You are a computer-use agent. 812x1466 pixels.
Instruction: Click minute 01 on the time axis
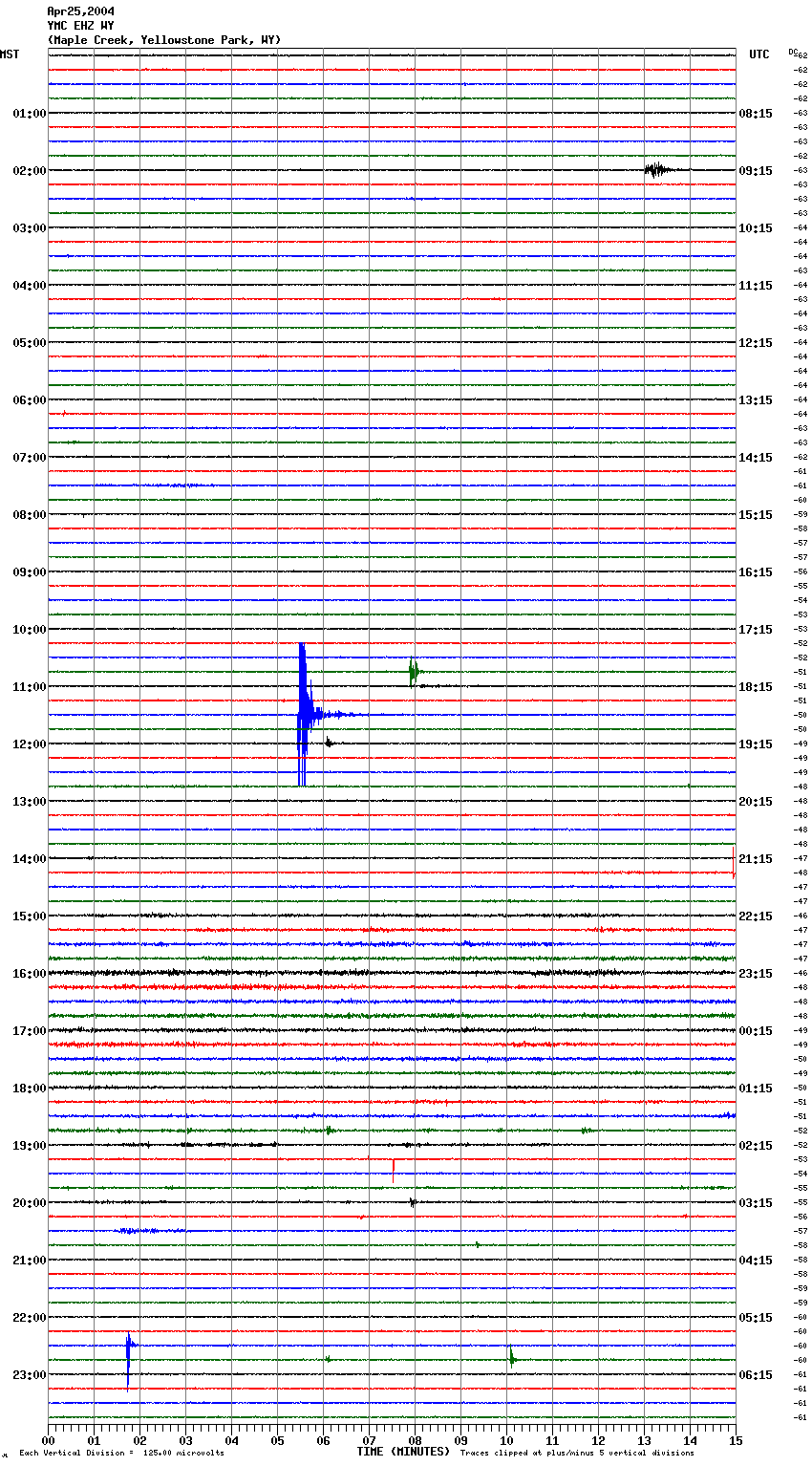(94, 1440)
